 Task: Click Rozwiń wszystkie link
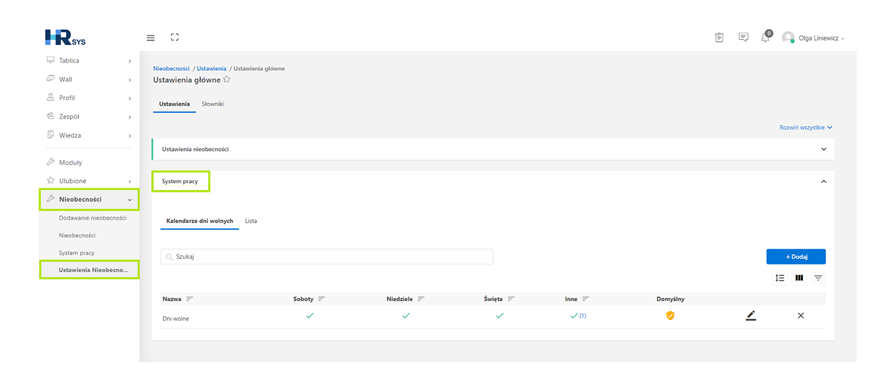tap(806, 127)
